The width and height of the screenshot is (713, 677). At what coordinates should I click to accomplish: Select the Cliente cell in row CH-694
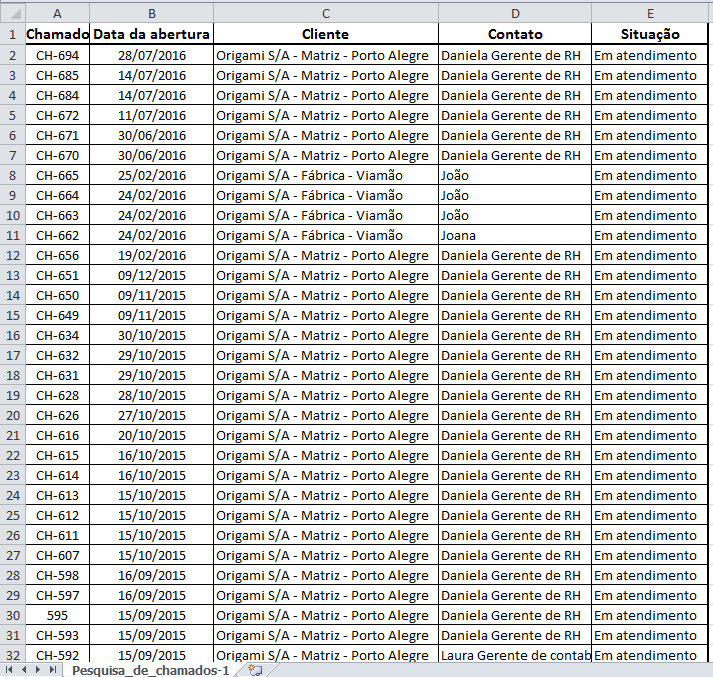pos(326,55)
